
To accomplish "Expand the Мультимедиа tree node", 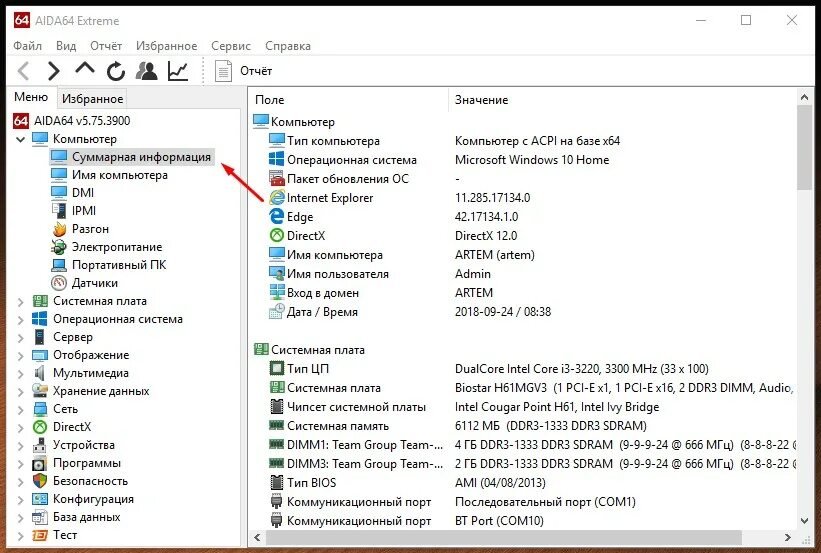I will point(20,374).
